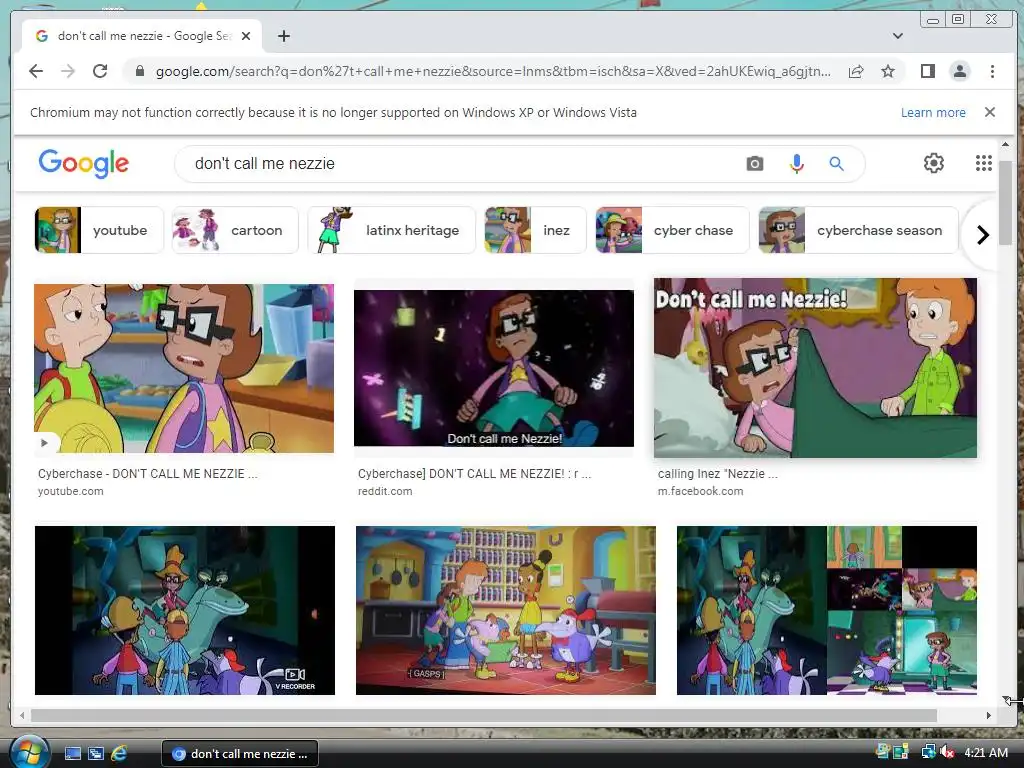1024x768 pixels.
Task: Click the 4:21 AM taskbar clock
Action: coord(986,752)
